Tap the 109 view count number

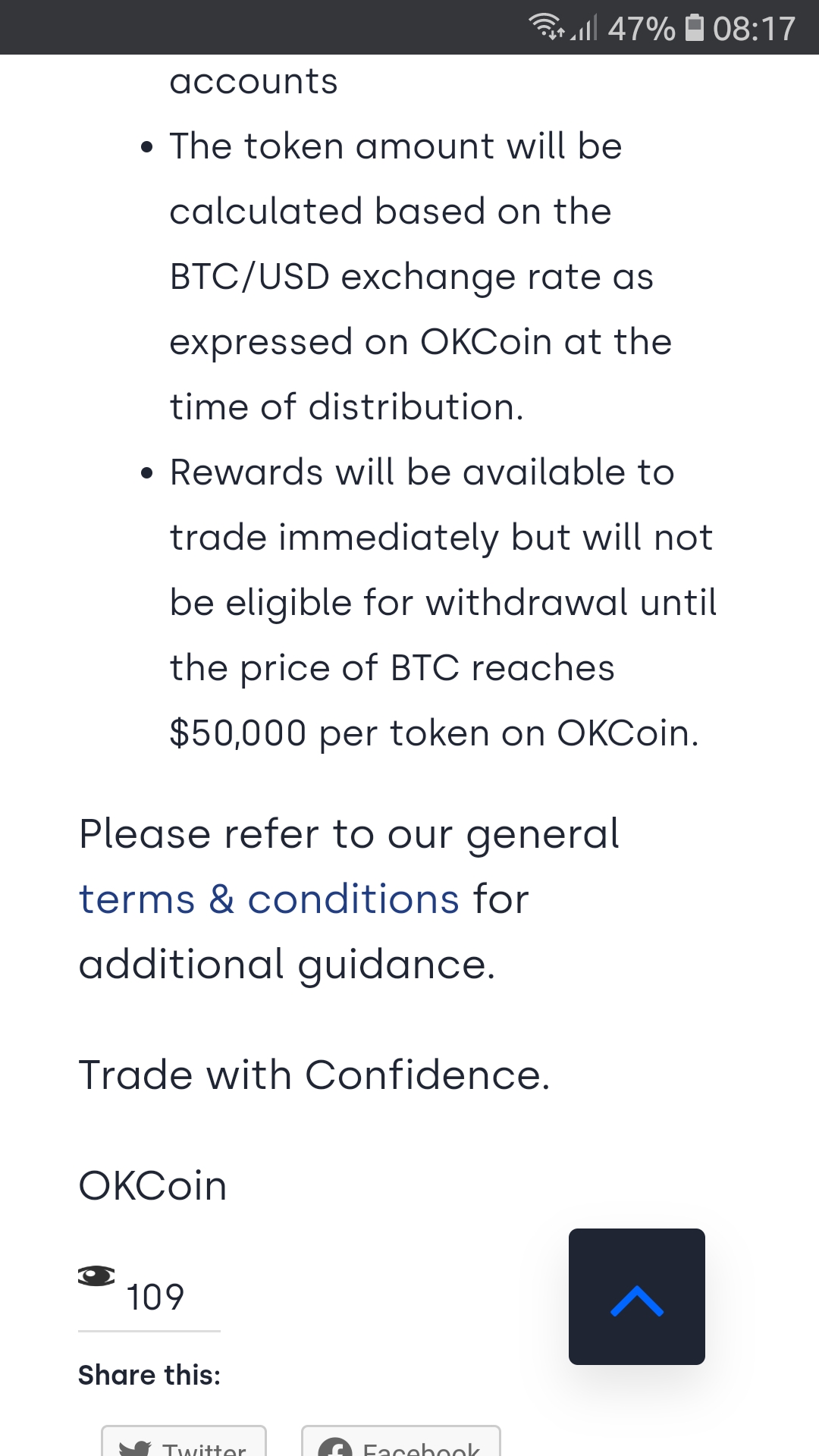[x=155, y=1297]
